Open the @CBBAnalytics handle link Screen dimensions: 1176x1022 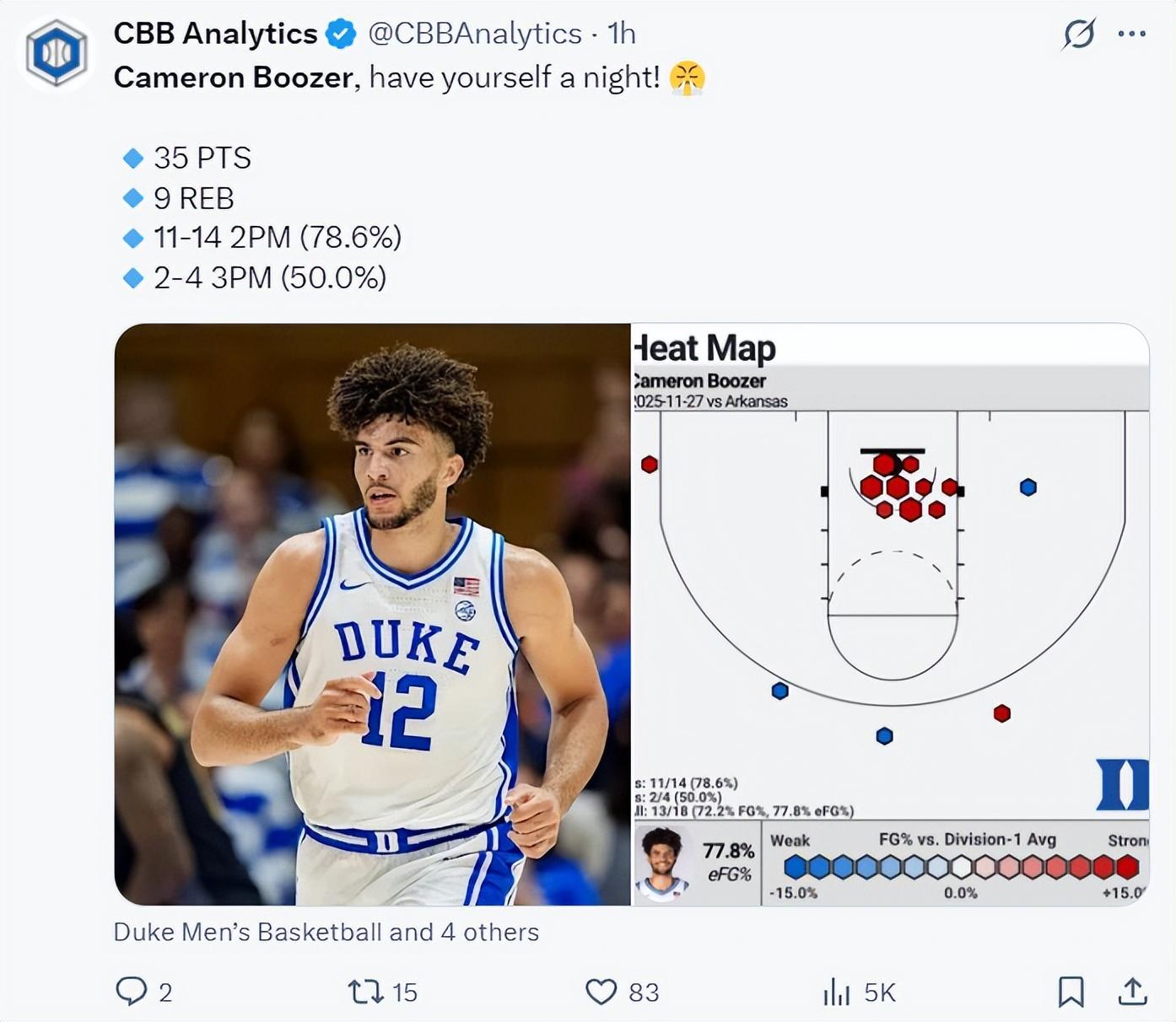[x=475, y=34]
